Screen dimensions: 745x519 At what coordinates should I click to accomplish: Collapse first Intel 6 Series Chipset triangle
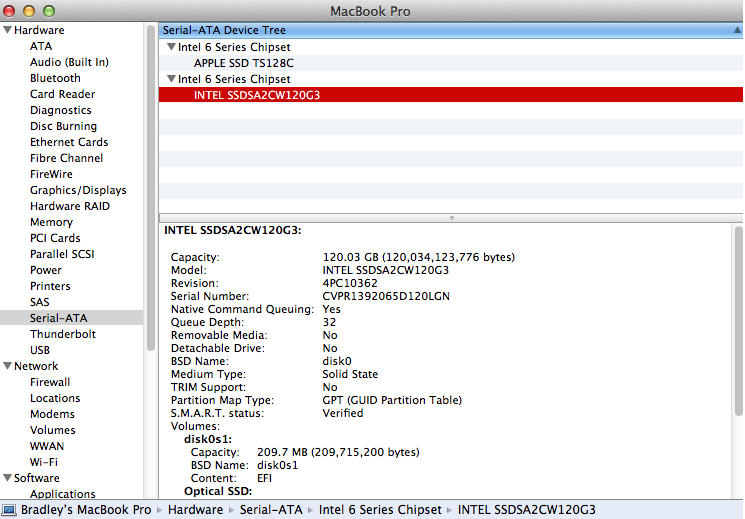pyautogui.click(x=172, y=47)
